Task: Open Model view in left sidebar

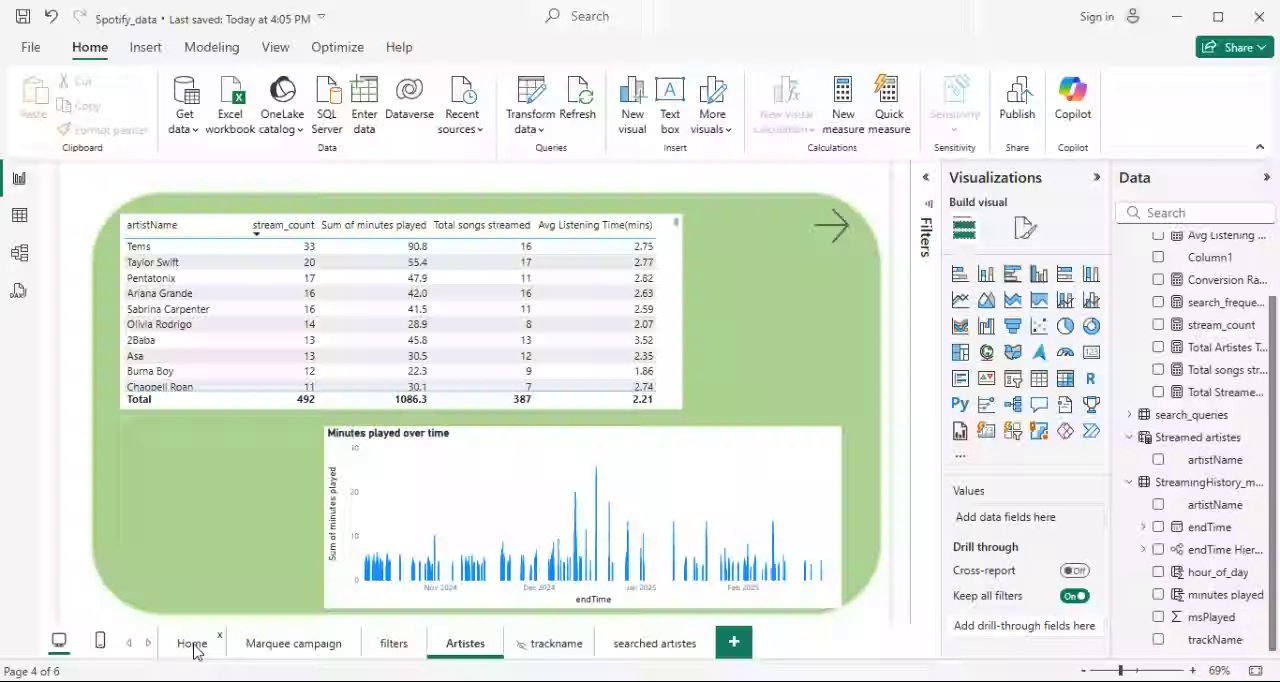Action: click(x=19, y=253)
